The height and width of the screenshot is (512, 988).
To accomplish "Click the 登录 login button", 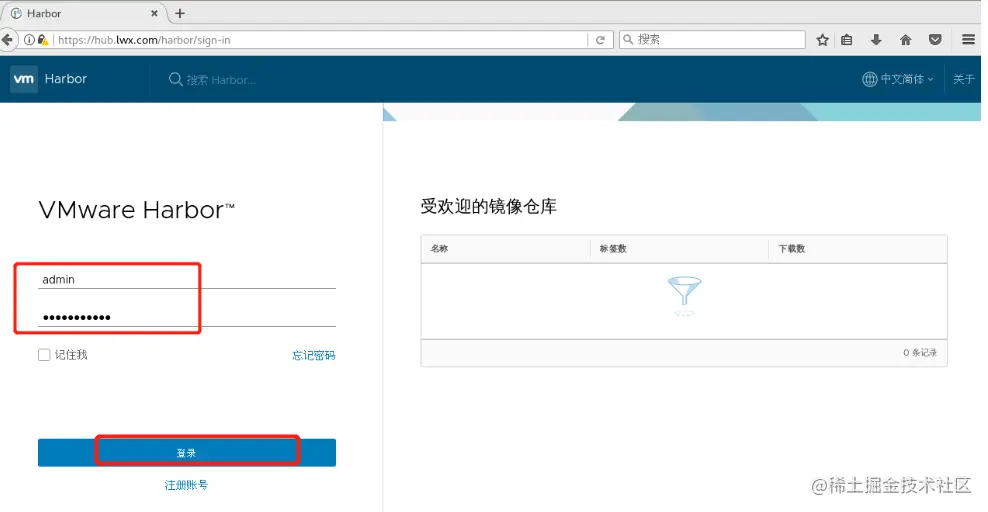I will (187, 453).
